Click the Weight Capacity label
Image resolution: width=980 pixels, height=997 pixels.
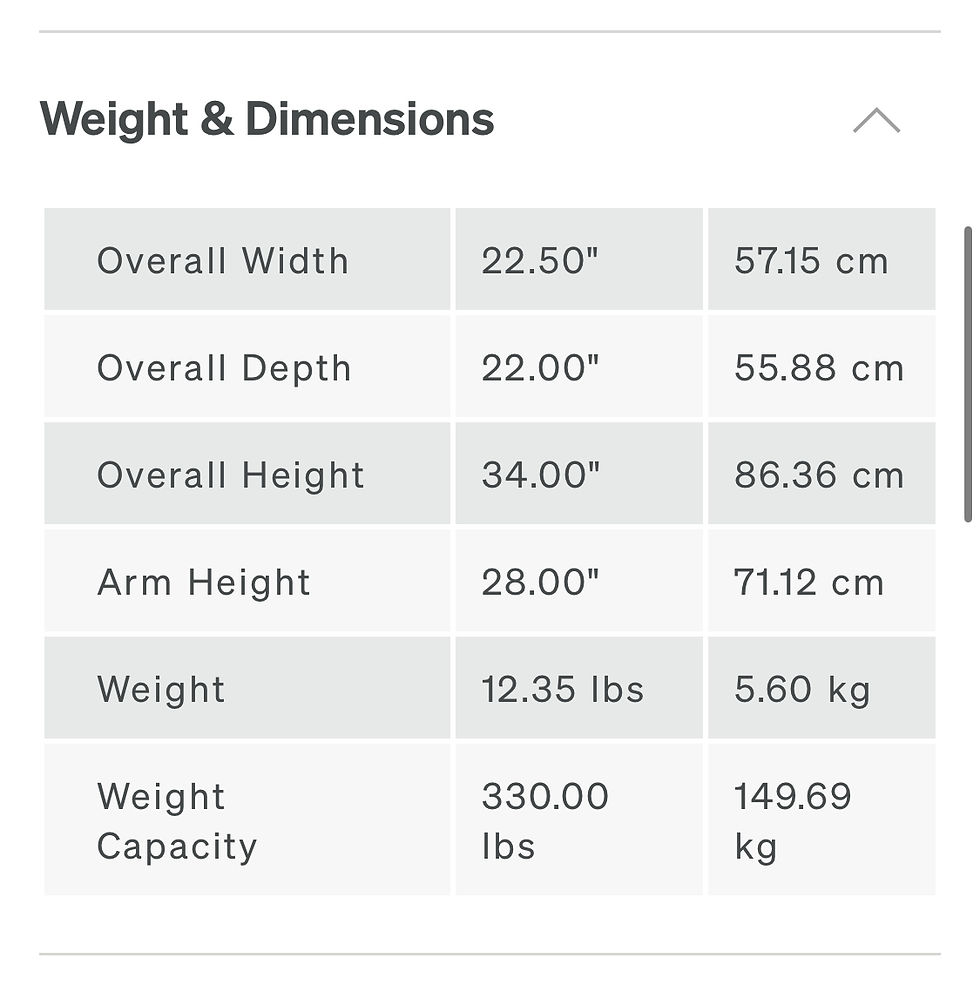pyautogui.click(x=177, y=821)
